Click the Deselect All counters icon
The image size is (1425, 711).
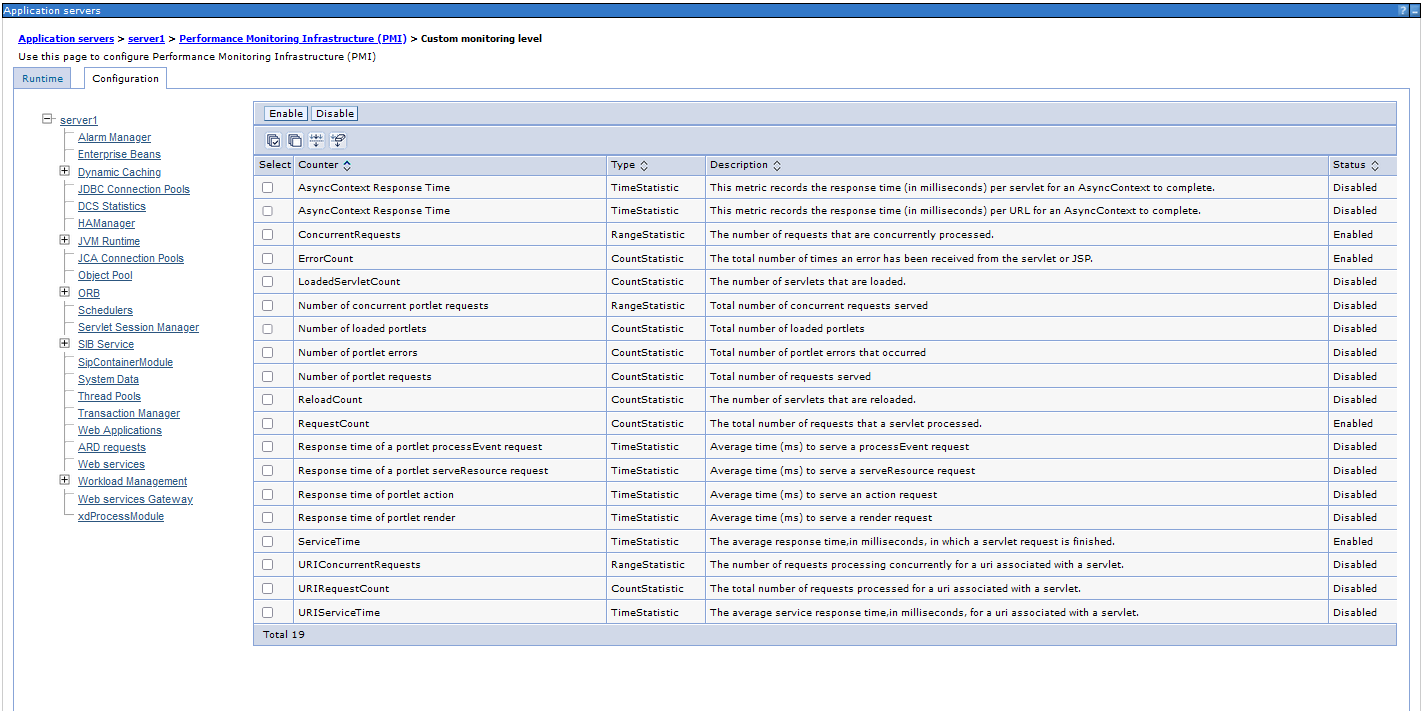[x=295, y=141]
